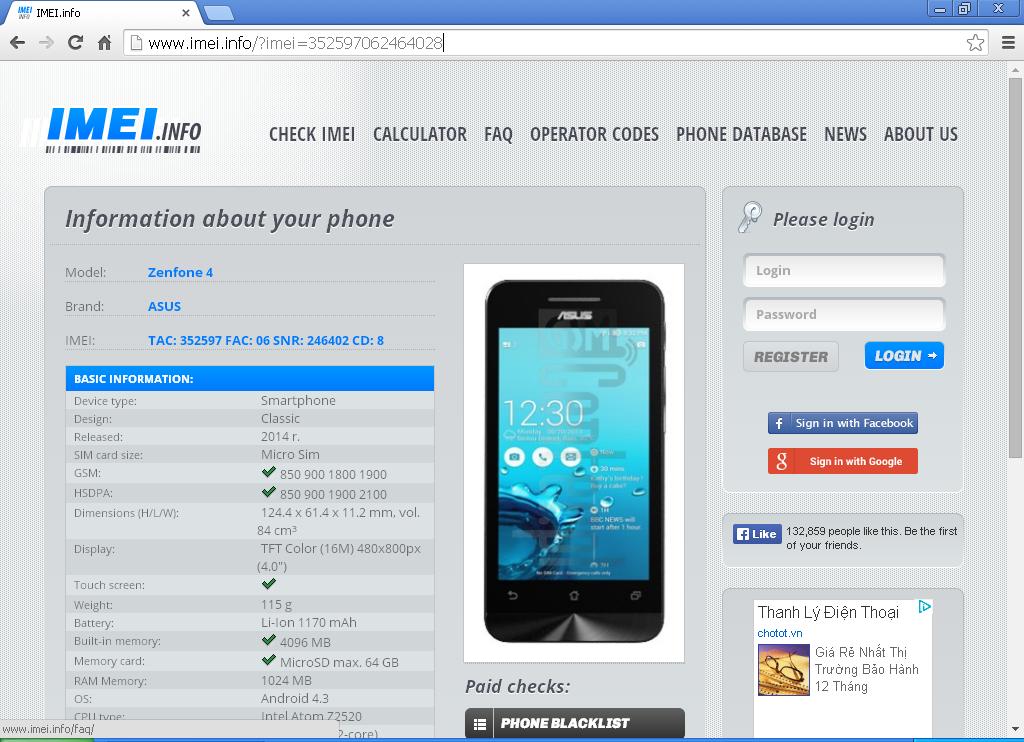Click the Facebook Like button
Image resolution: width=1024 pixels, height=742 pixels.
pos(757,534)
